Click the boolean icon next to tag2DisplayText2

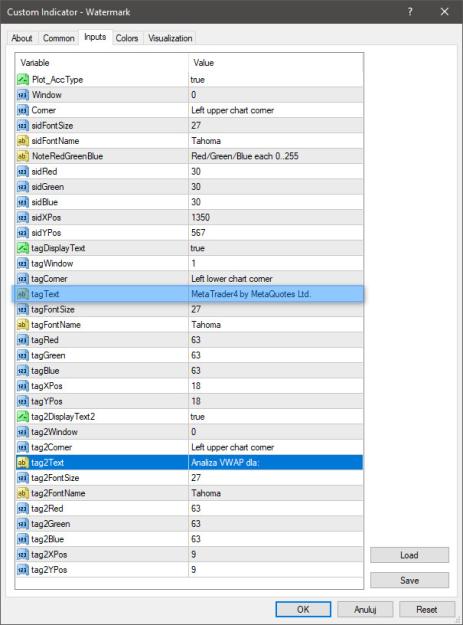coord(23,417)
